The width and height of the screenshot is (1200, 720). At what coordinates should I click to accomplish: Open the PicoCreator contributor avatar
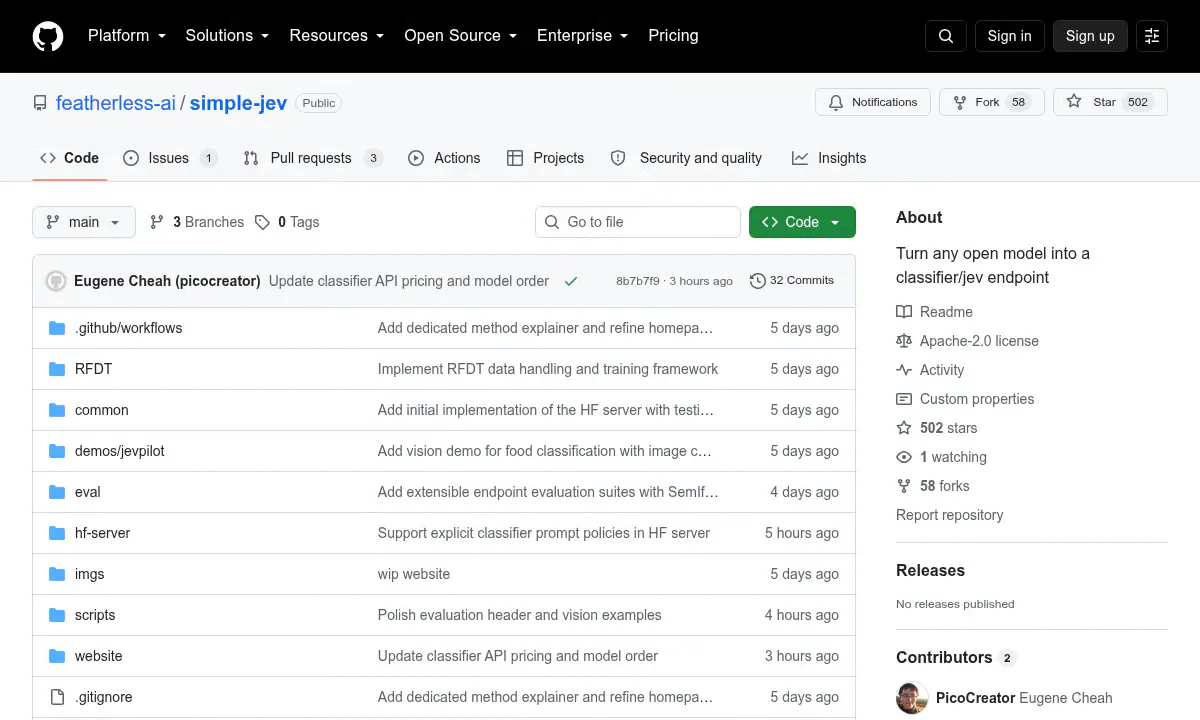[x=912, y=698]
